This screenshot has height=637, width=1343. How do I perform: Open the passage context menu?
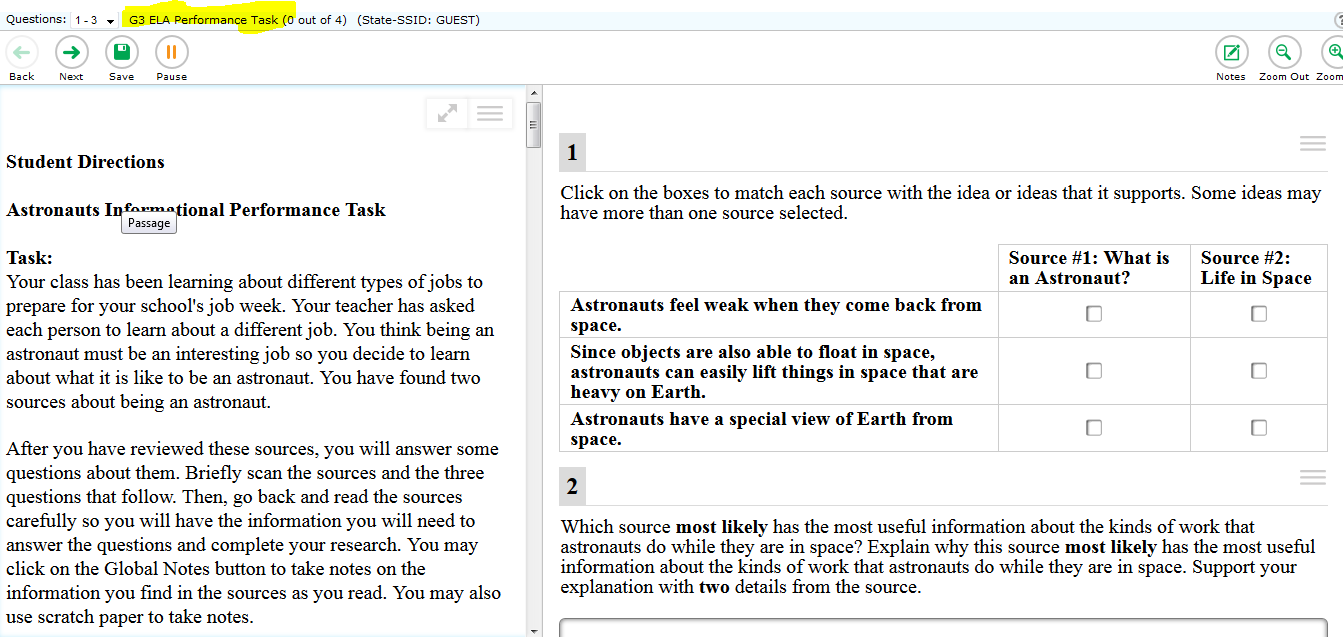coord(490,113)
